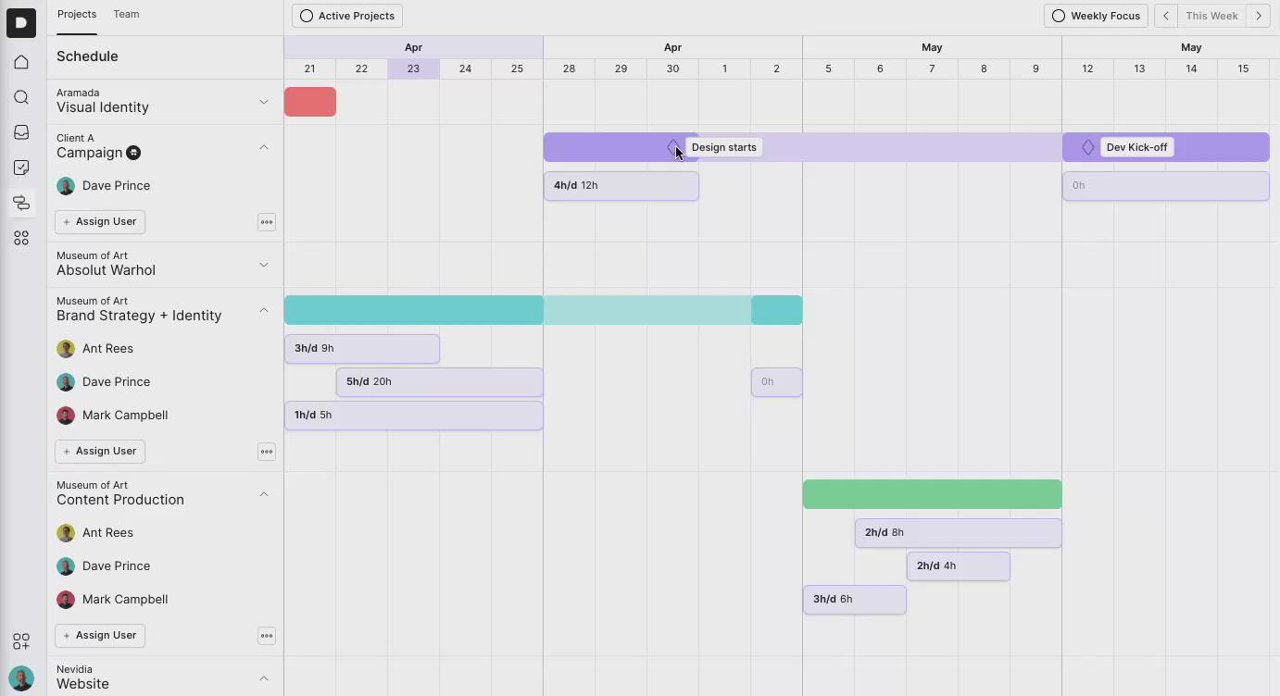The image size is (1280, 696).
Task: Open Dave Prince's 2h/d 4h allocation
Action: pyautogui.click(x=958, y=566)
